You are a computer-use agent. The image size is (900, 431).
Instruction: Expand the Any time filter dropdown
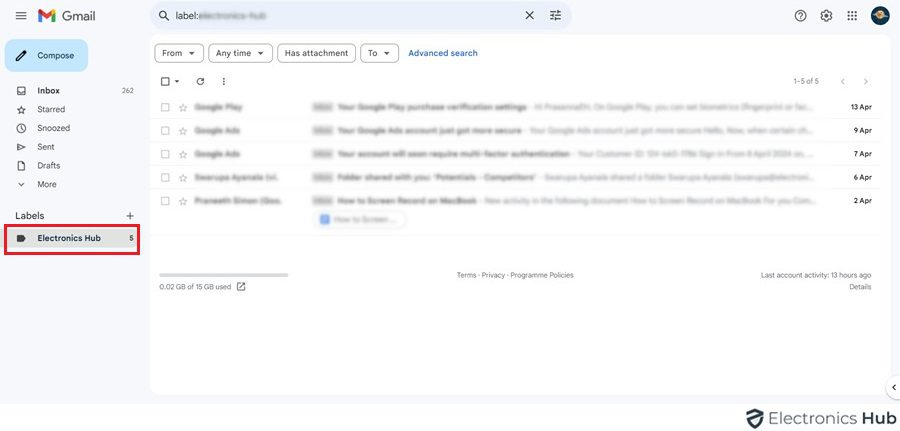pyautogui.click(x=240, y=53)
